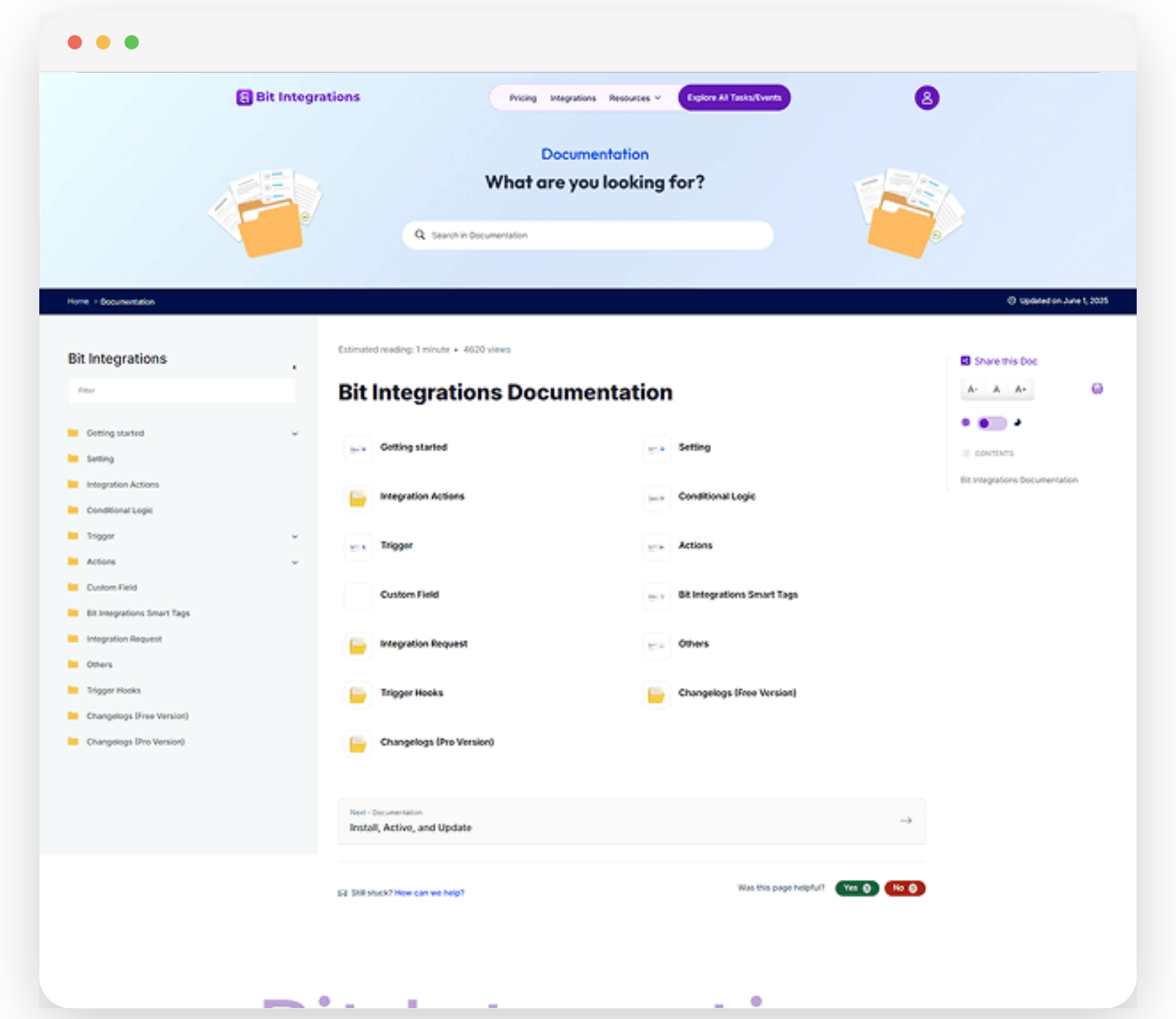
Task: Toggle the light/dark mode switch
Action: [x=991, y=423]
